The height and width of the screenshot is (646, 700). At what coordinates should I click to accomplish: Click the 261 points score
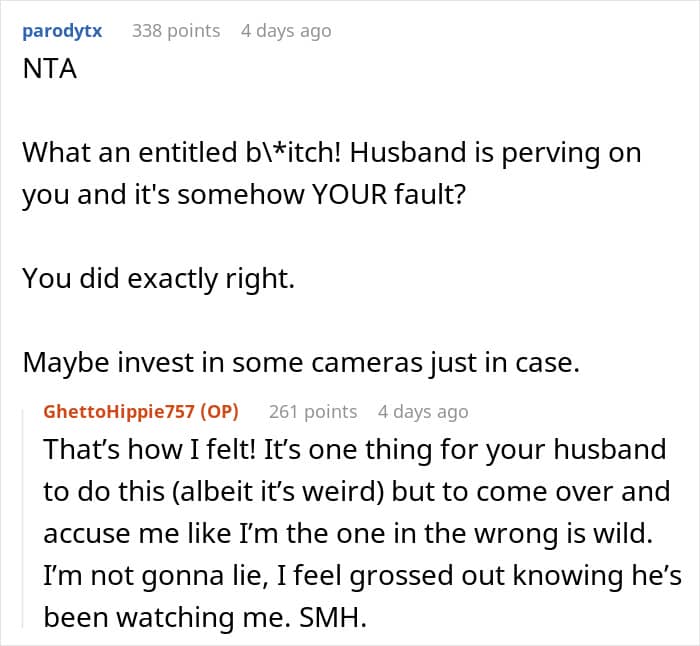(313, 411)
